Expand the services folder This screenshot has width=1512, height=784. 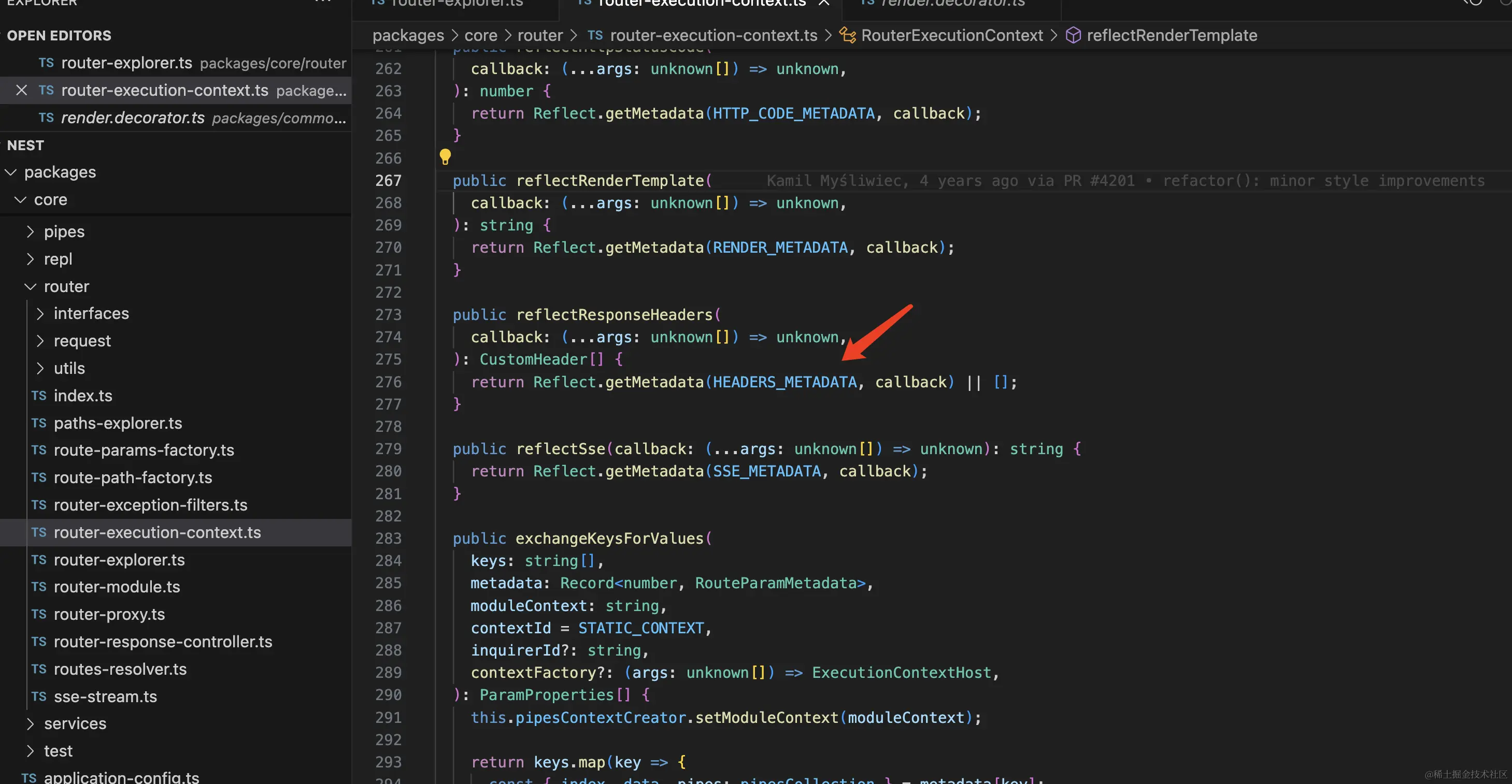coord(31,723)
